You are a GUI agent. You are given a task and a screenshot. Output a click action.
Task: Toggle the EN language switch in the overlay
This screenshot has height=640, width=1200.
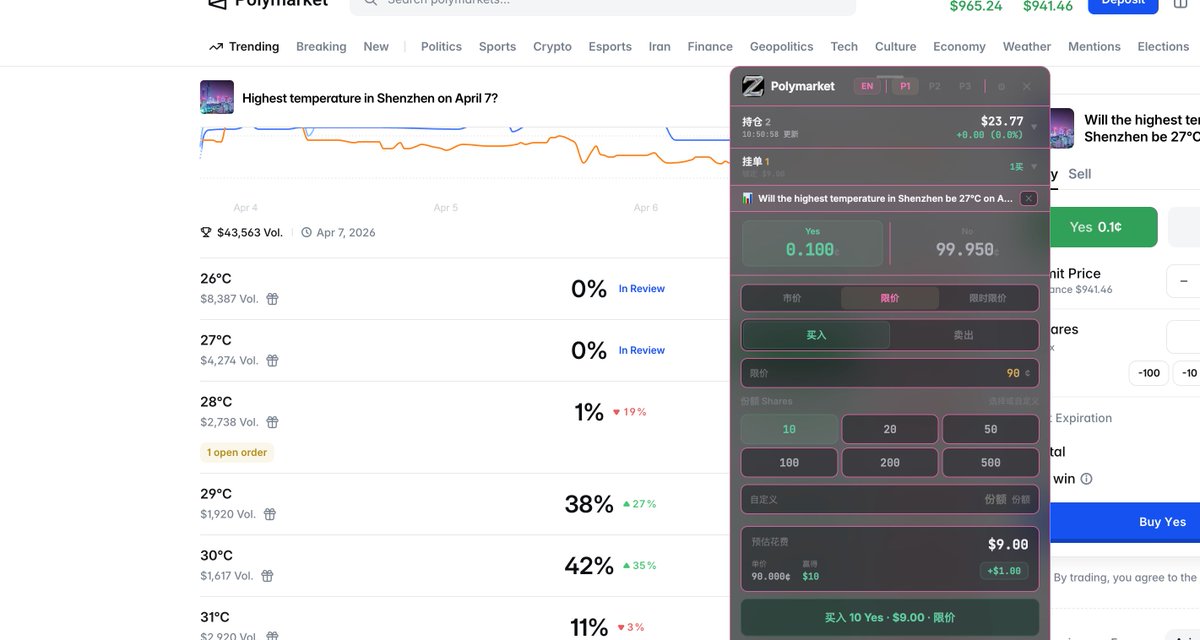coord(867,86)
